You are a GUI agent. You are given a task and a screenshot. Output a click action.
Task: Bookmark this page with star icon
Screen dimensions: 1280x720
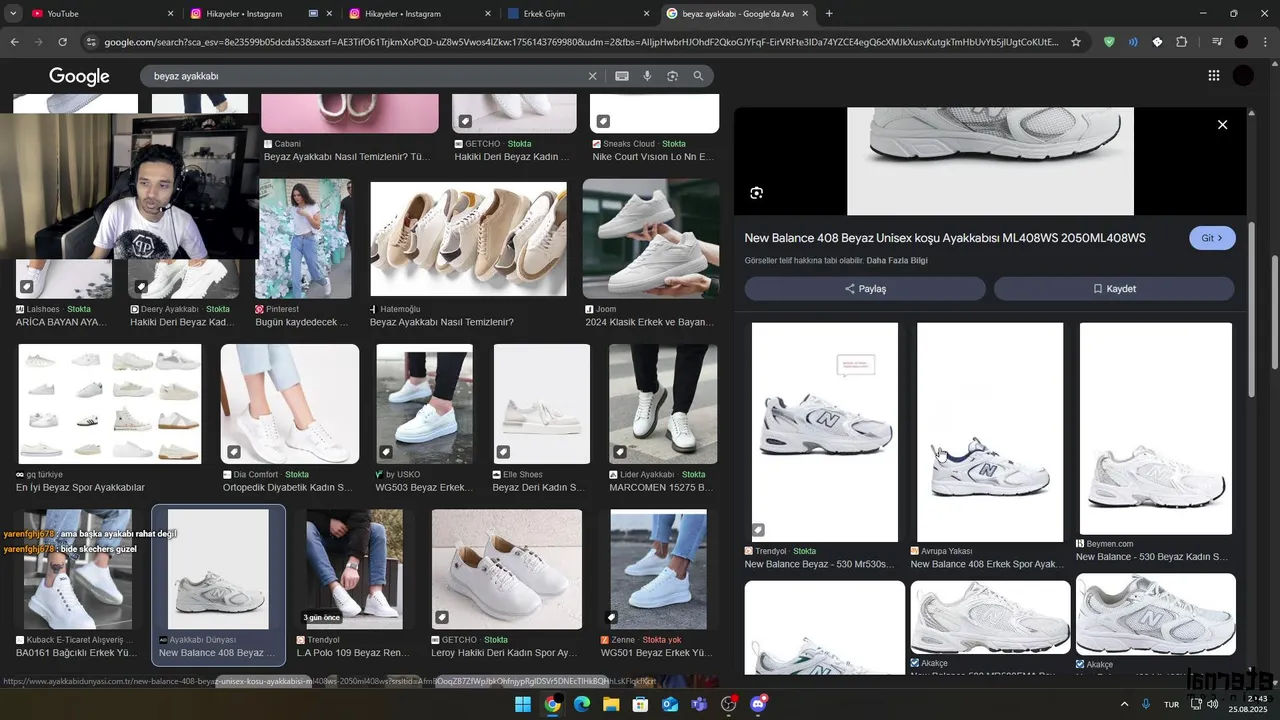point(1076,42)
